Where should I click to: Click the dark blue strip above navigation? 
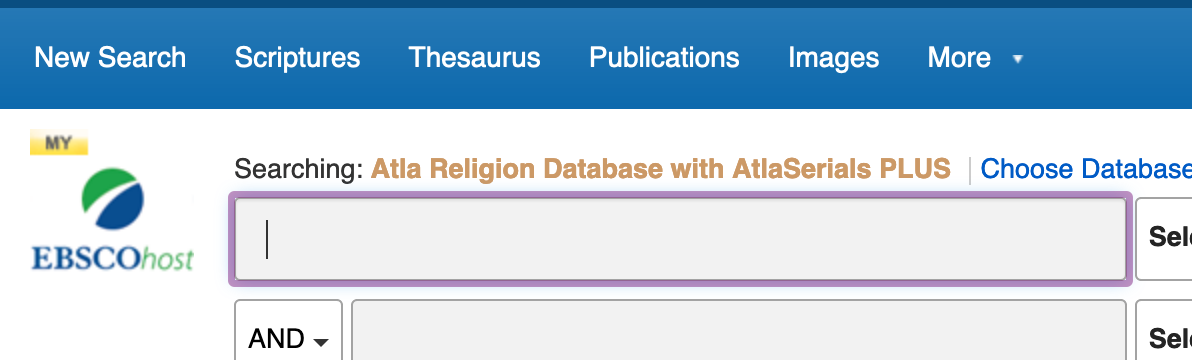(x=596, y=4)
